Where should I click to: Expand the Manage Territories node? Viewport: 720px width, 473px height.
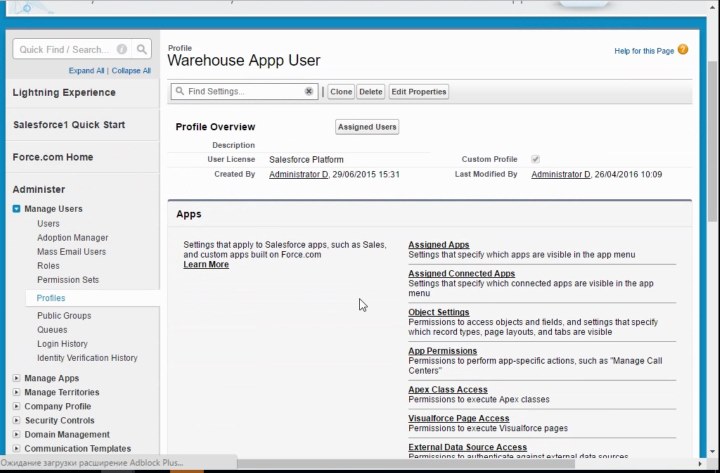click(x=17, y=392)
